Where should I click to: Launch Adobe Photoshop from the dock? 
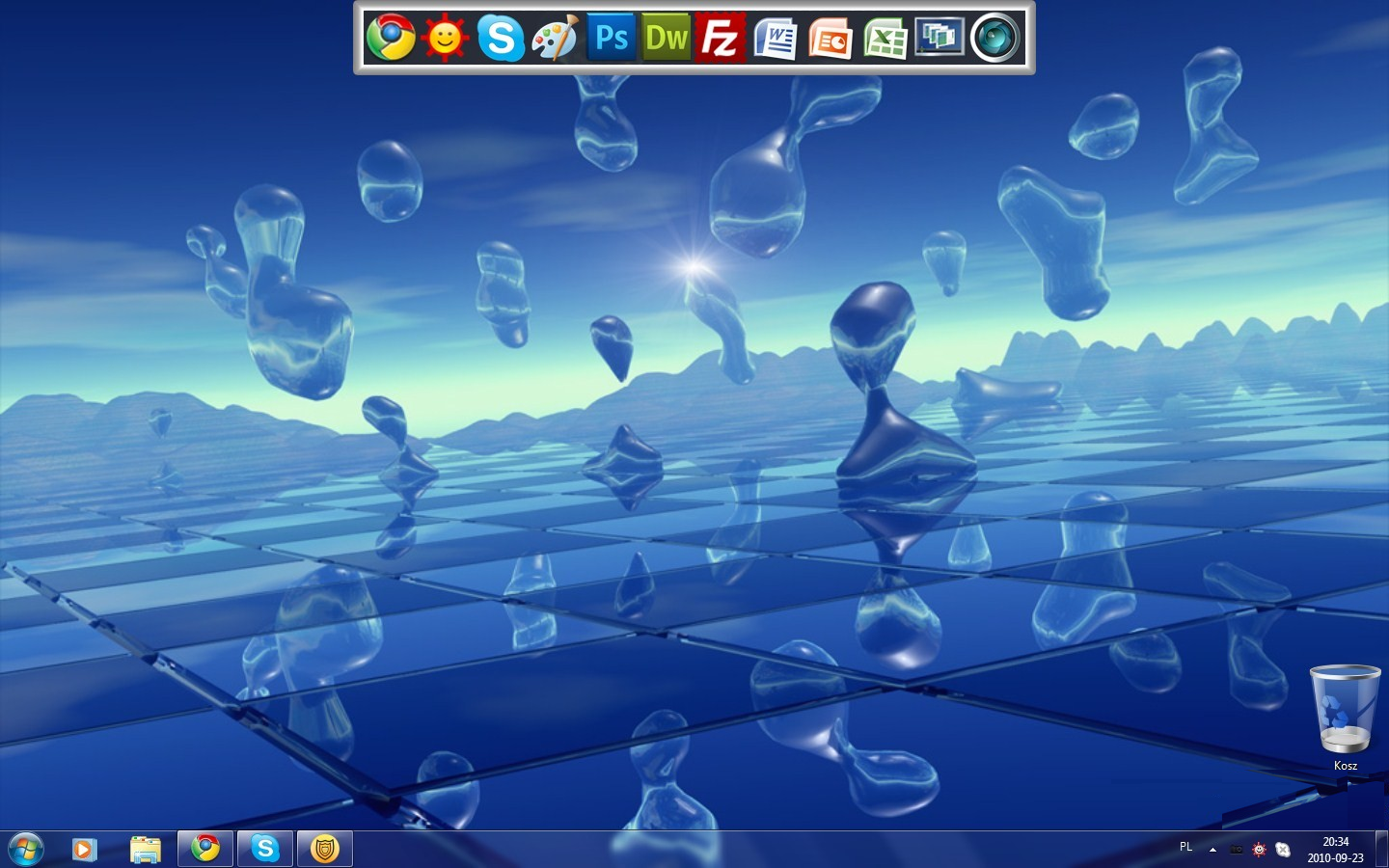[x=612, y=39]
